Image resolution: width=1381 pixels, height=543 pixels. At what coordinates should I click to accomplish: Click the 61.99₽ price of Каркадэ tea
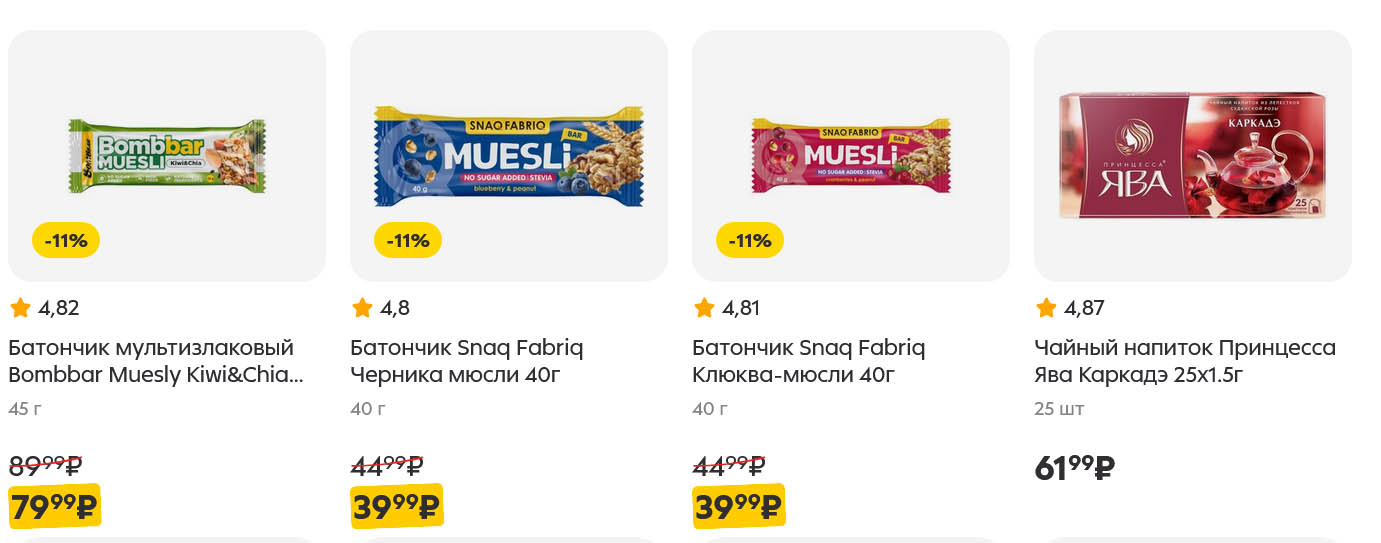coord(1074,467)
